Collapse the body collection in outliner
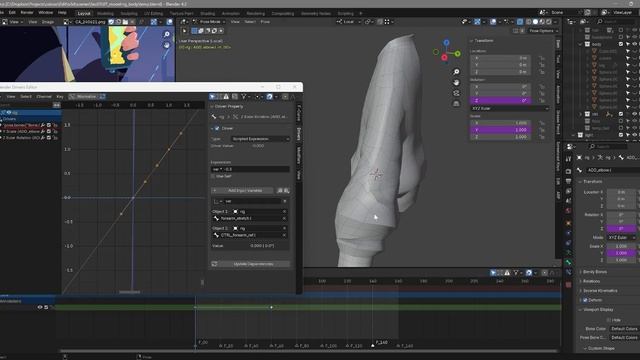This screenshot has width=640, height=360. [x=580, y=44]
